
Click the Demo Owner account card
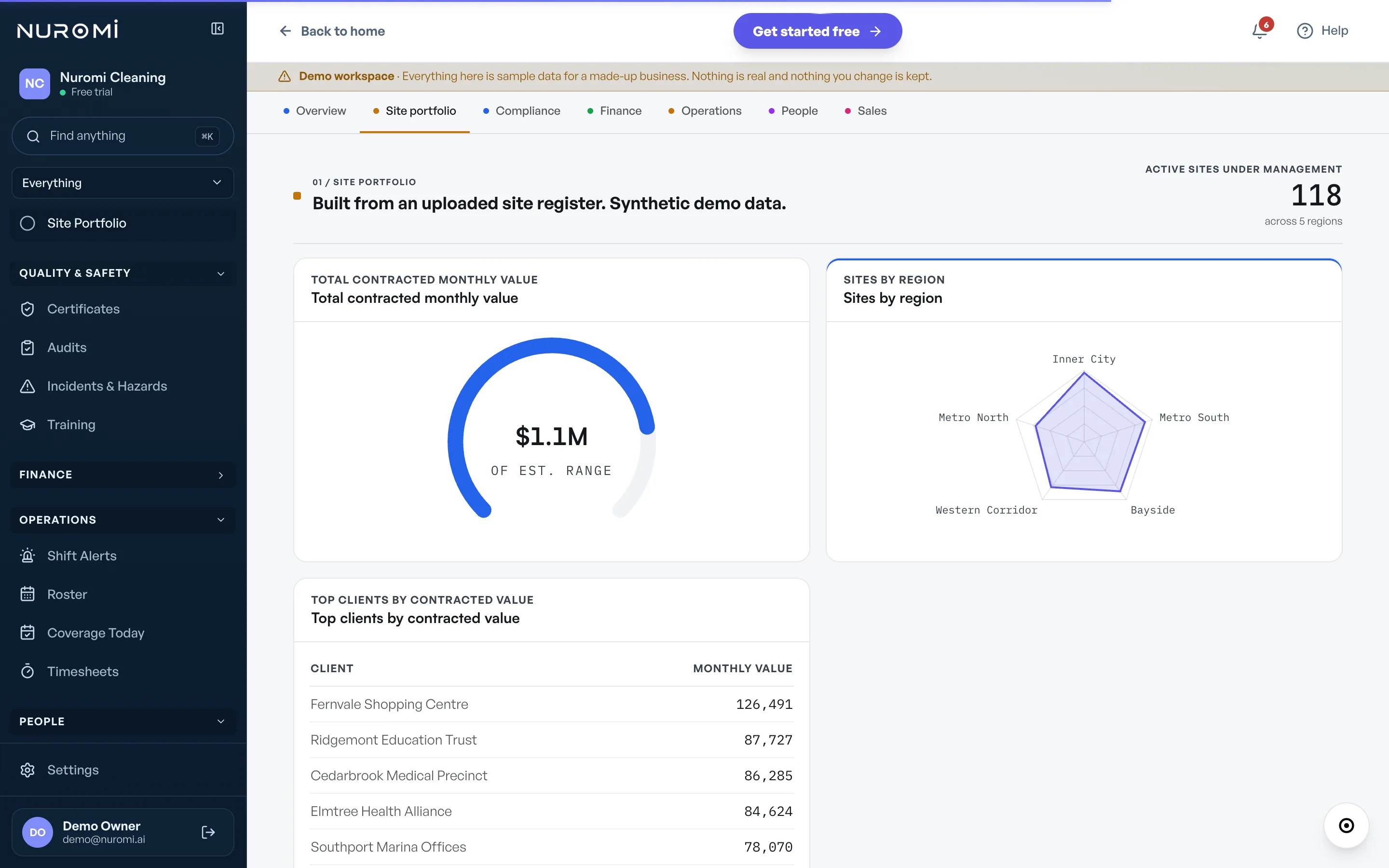123,832
